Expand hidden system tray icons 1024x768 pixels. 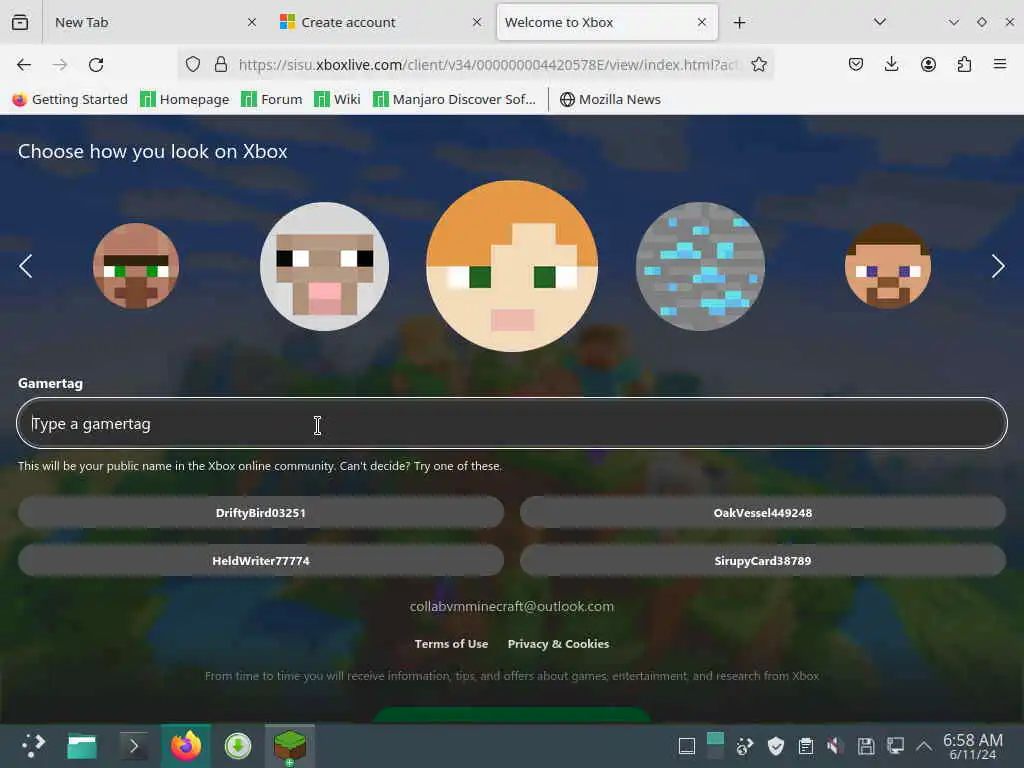[923, 746]
